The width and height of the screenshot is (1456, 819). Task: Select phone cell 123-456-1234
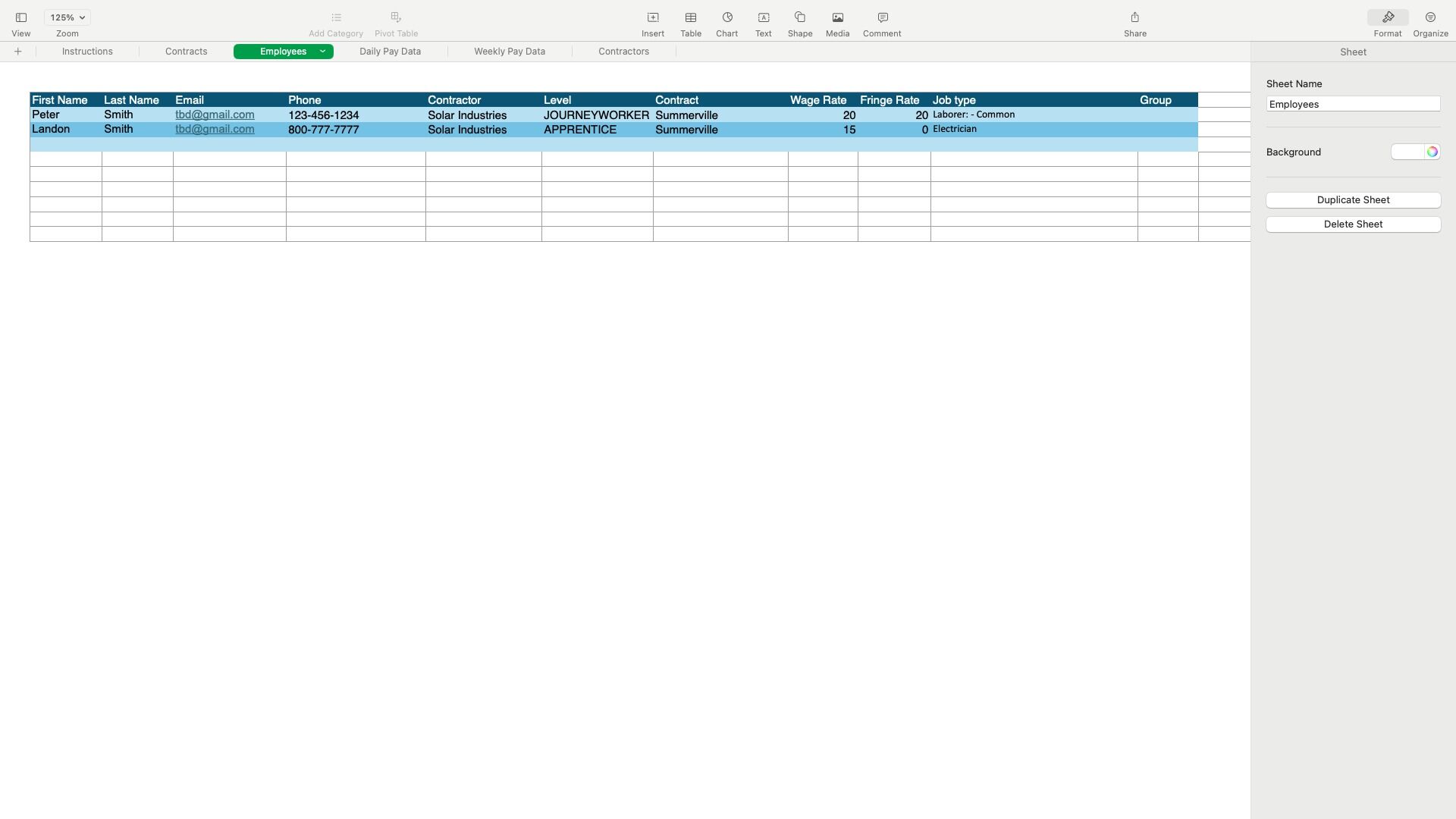tap(356, 115)
